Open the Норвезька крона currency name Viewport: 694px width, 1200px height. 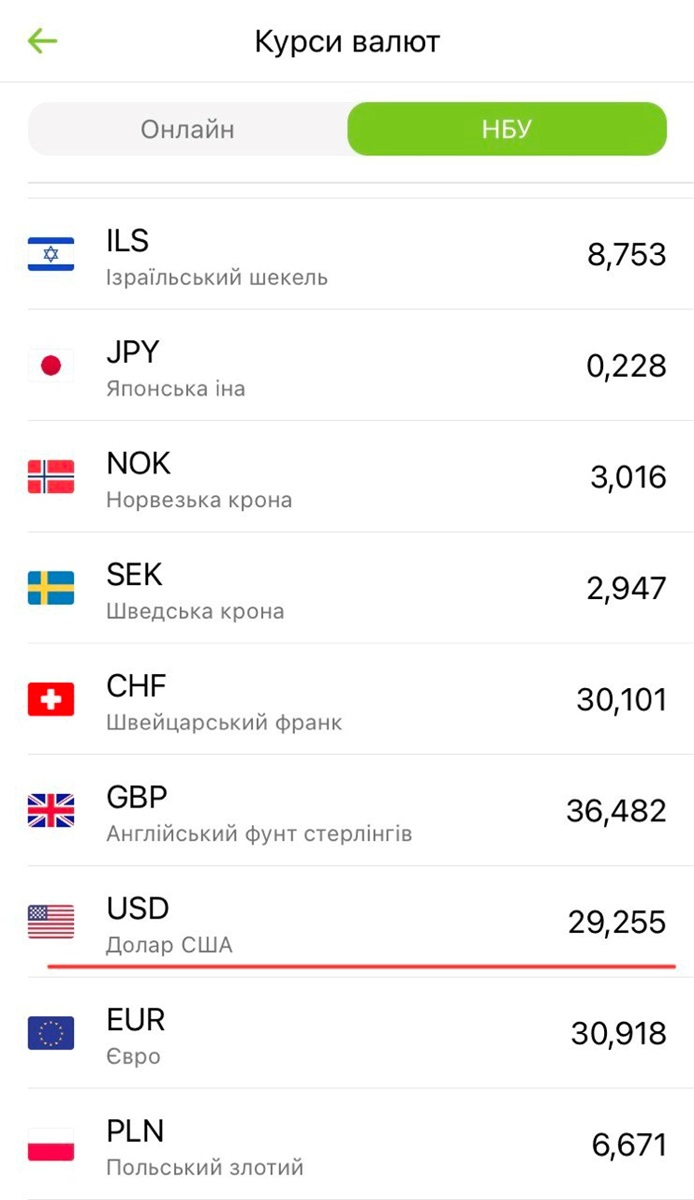point(199,499)
